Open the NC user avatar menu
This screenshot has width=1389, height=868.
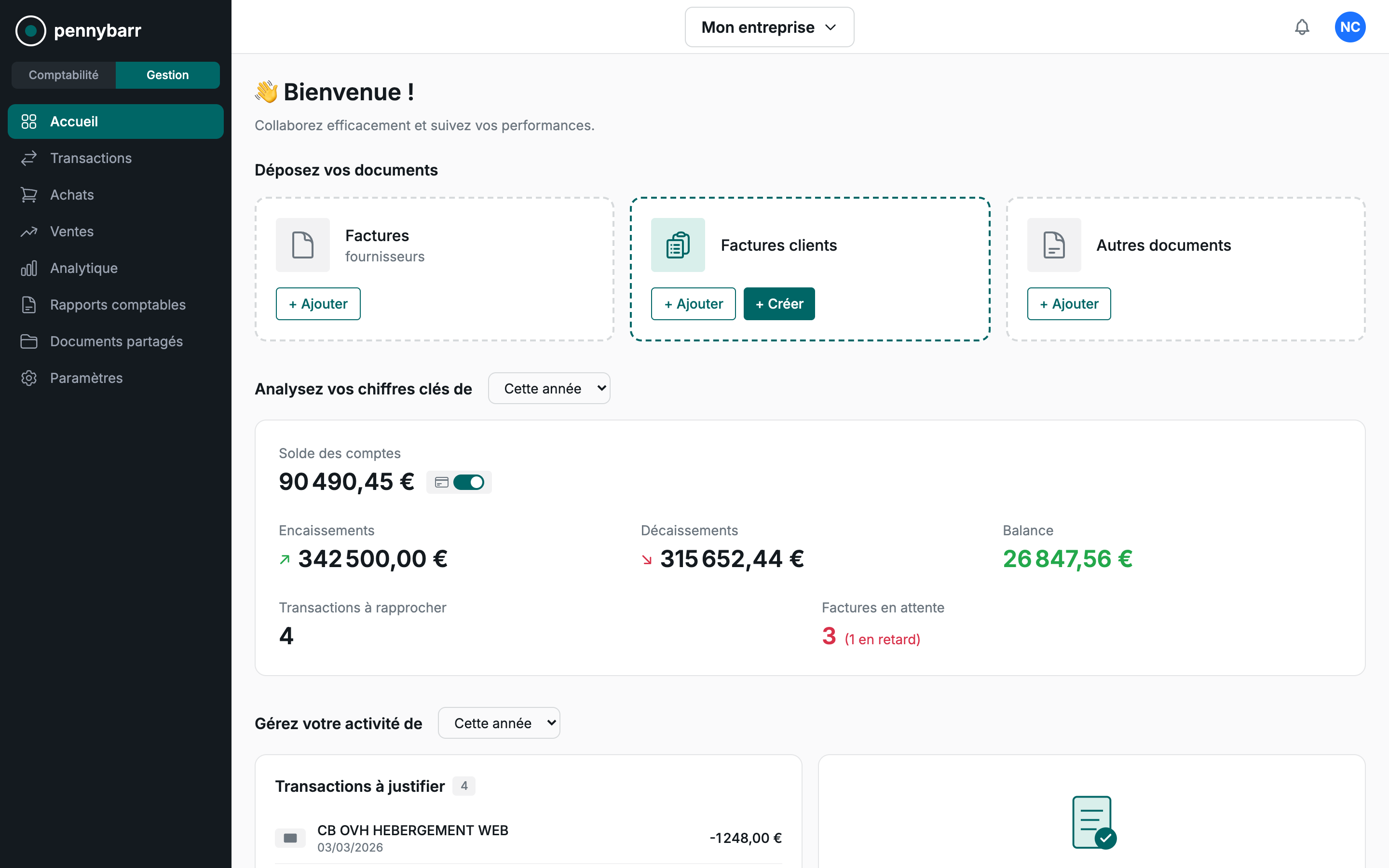(x=1349, y=27)
